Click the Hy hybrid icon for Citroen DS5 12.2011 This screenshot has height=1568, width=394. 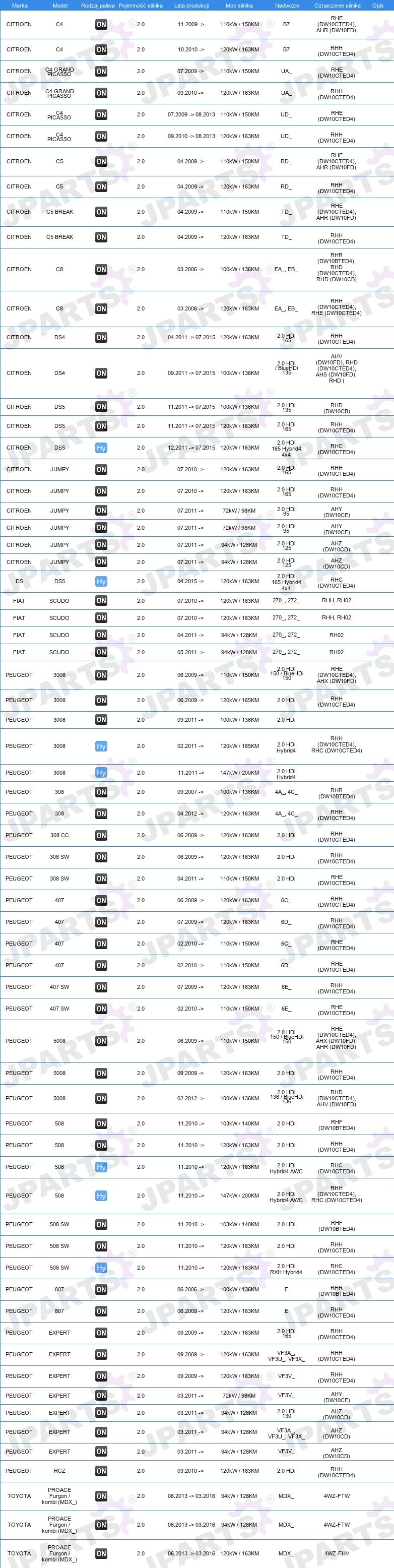pos(101,448)
